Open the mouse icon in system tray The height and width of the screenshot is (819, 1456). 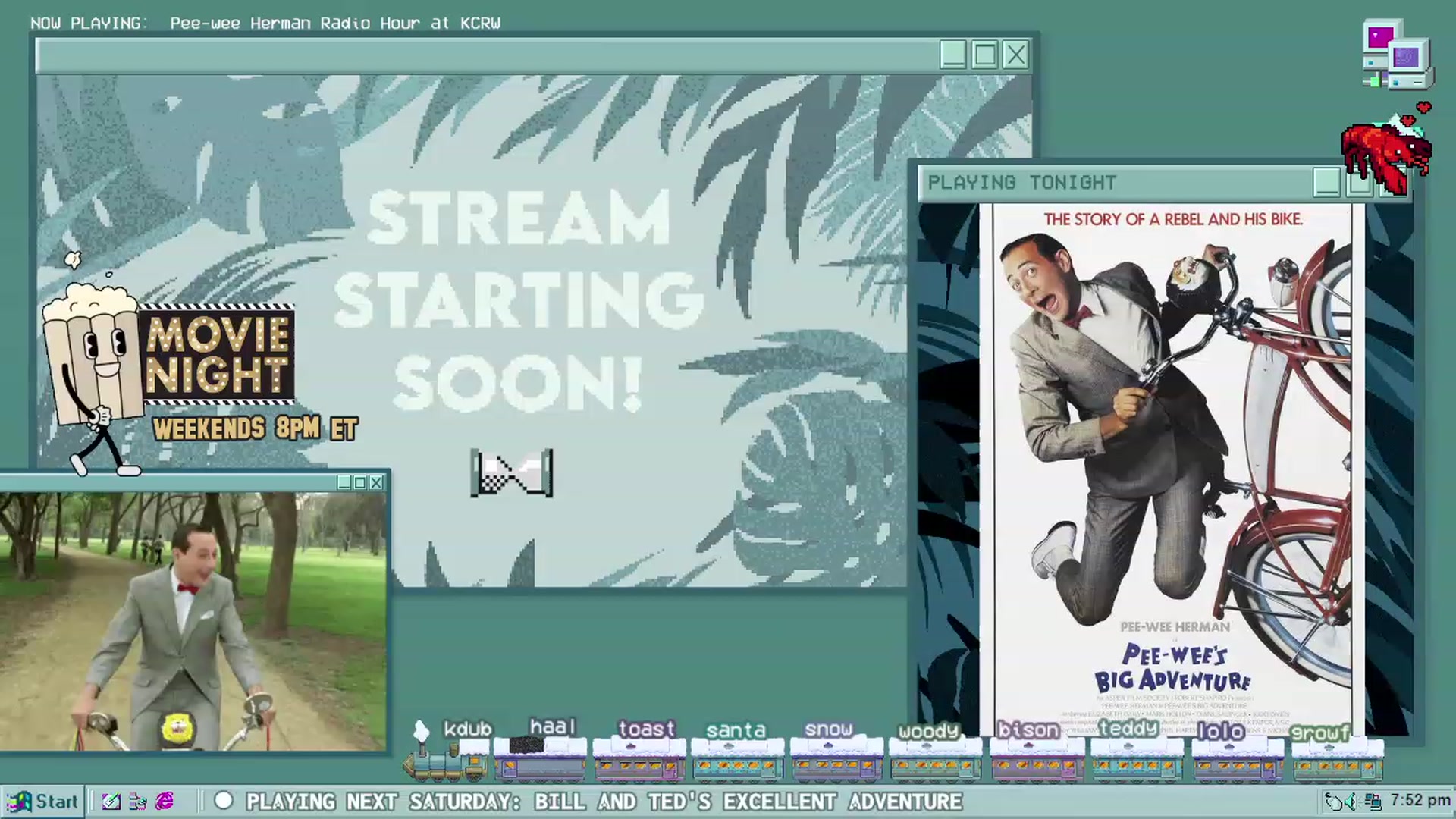(x=1332, y=802)
